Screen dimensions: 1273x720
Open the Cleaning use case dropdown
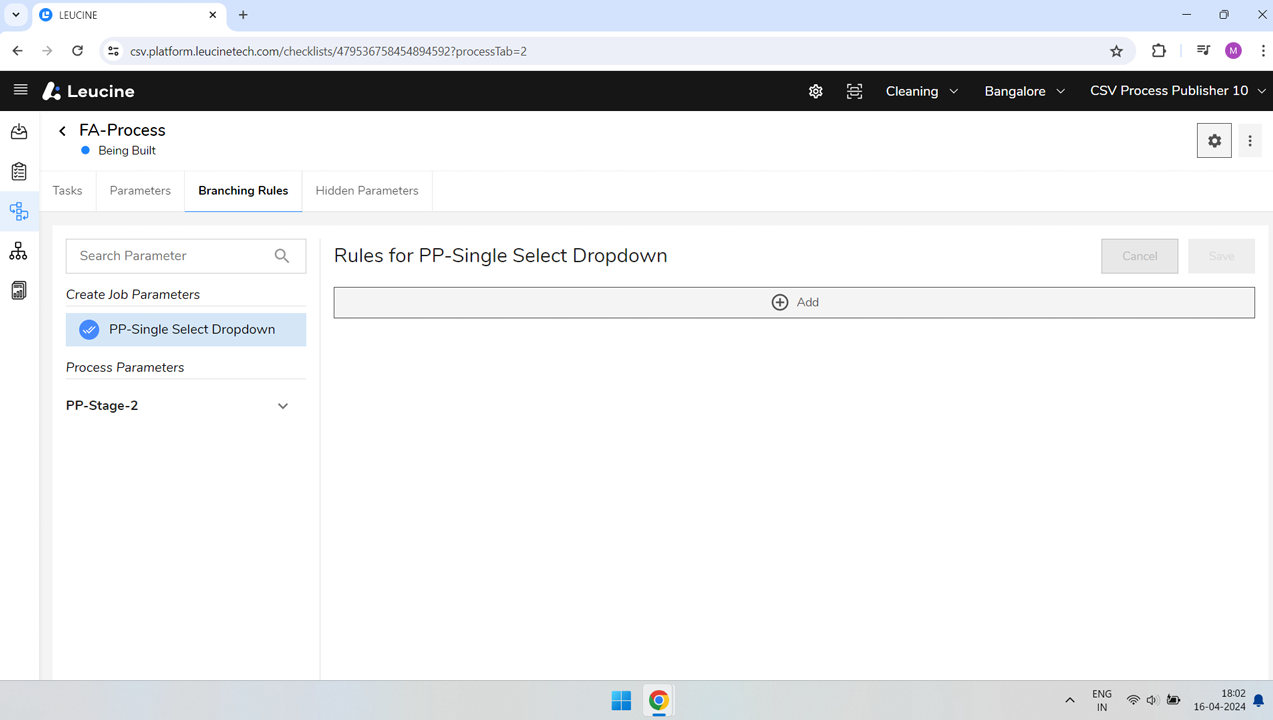pos(922,91)
